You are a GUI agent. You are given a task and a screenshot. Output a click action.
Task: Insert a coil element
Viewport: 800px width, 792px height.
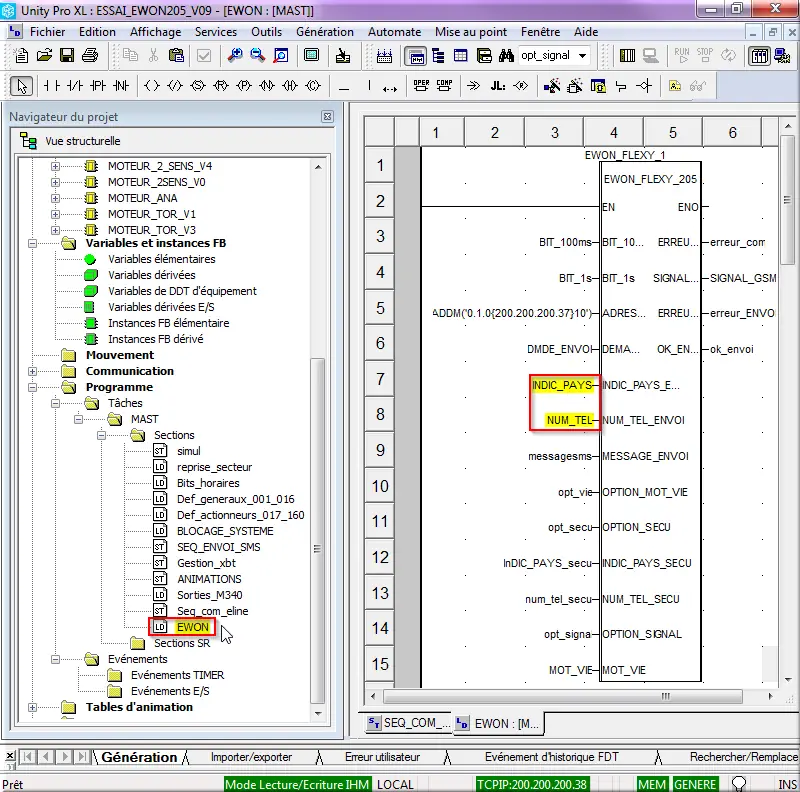tap(152, 86)
